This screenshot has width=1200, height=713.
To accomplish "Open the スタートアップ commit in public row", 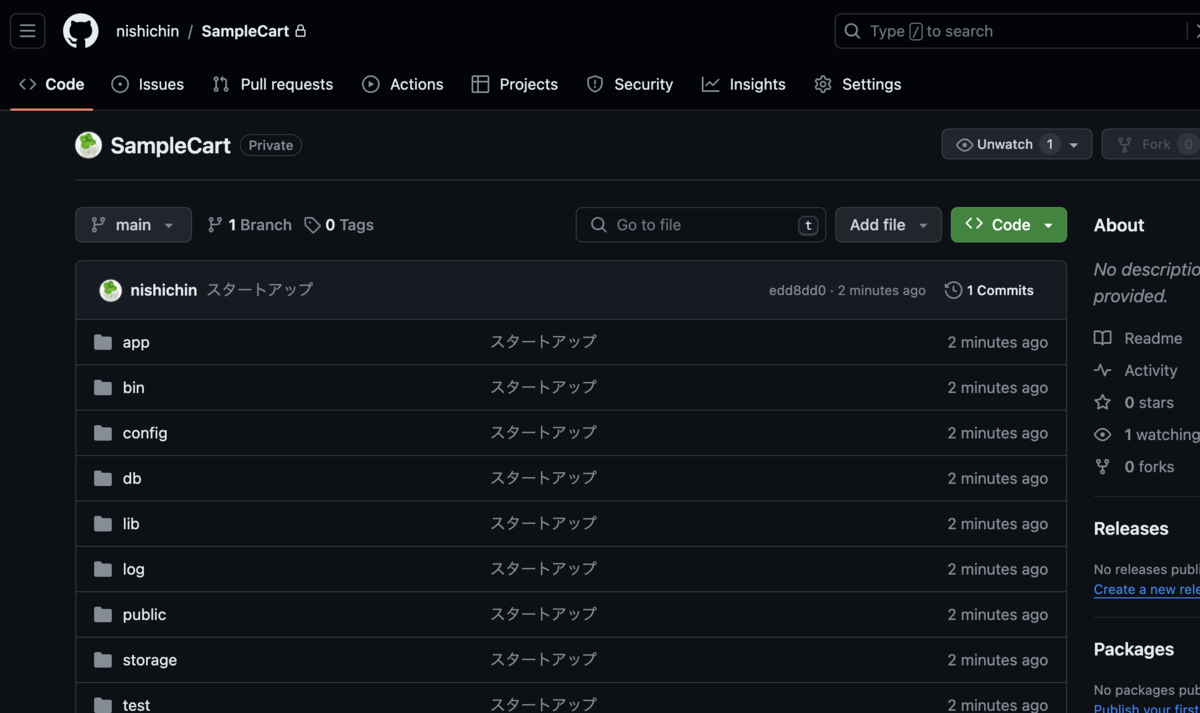I will [x=543, y=614].
